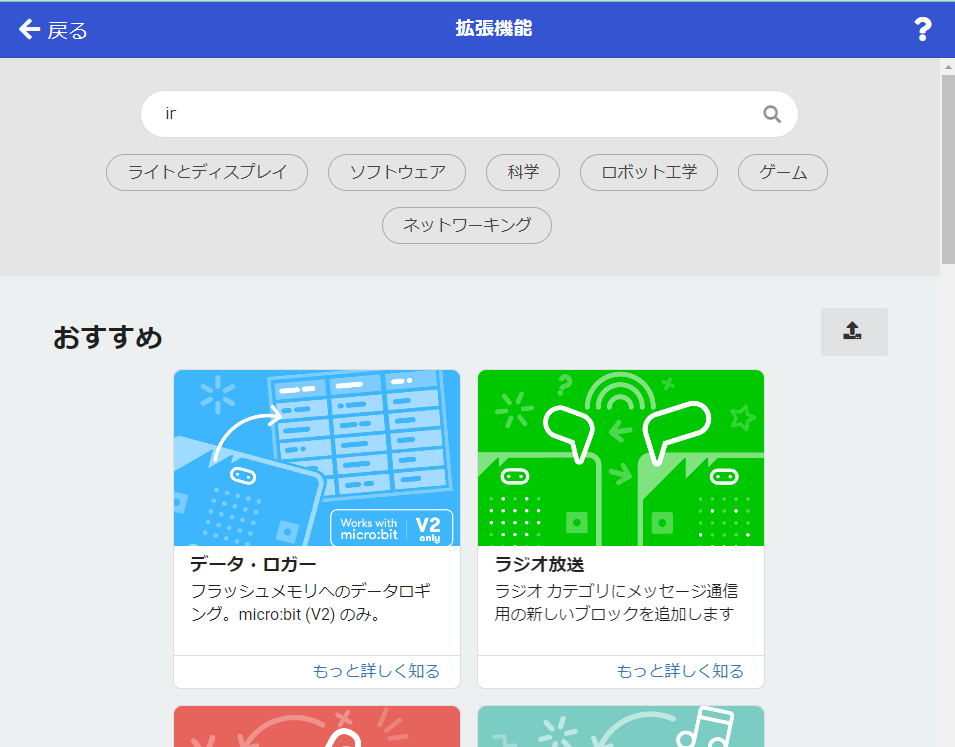The height and width of the screenshot is (747, 955).
Task: Select the ゲーム category tag
Action: (x=783, y=172)
